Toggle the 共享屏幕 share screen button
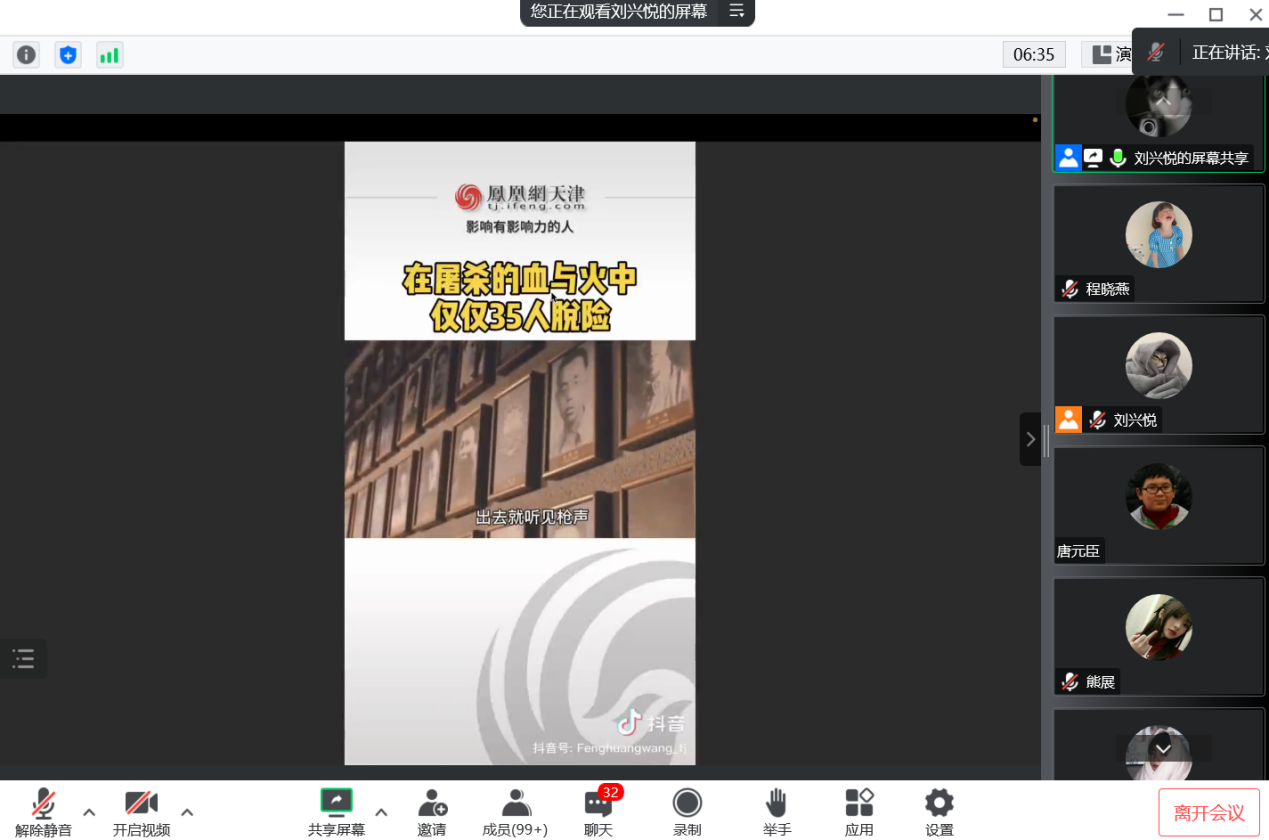The height and width of the screenshot is (840, 1269). click(x=336, y=811)
